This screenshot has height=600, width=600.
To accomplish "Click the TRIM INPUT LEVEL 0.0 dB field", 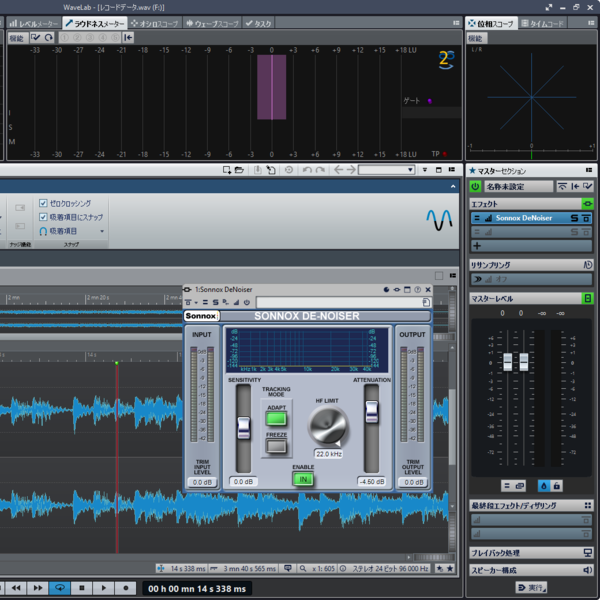I will 202,482.
